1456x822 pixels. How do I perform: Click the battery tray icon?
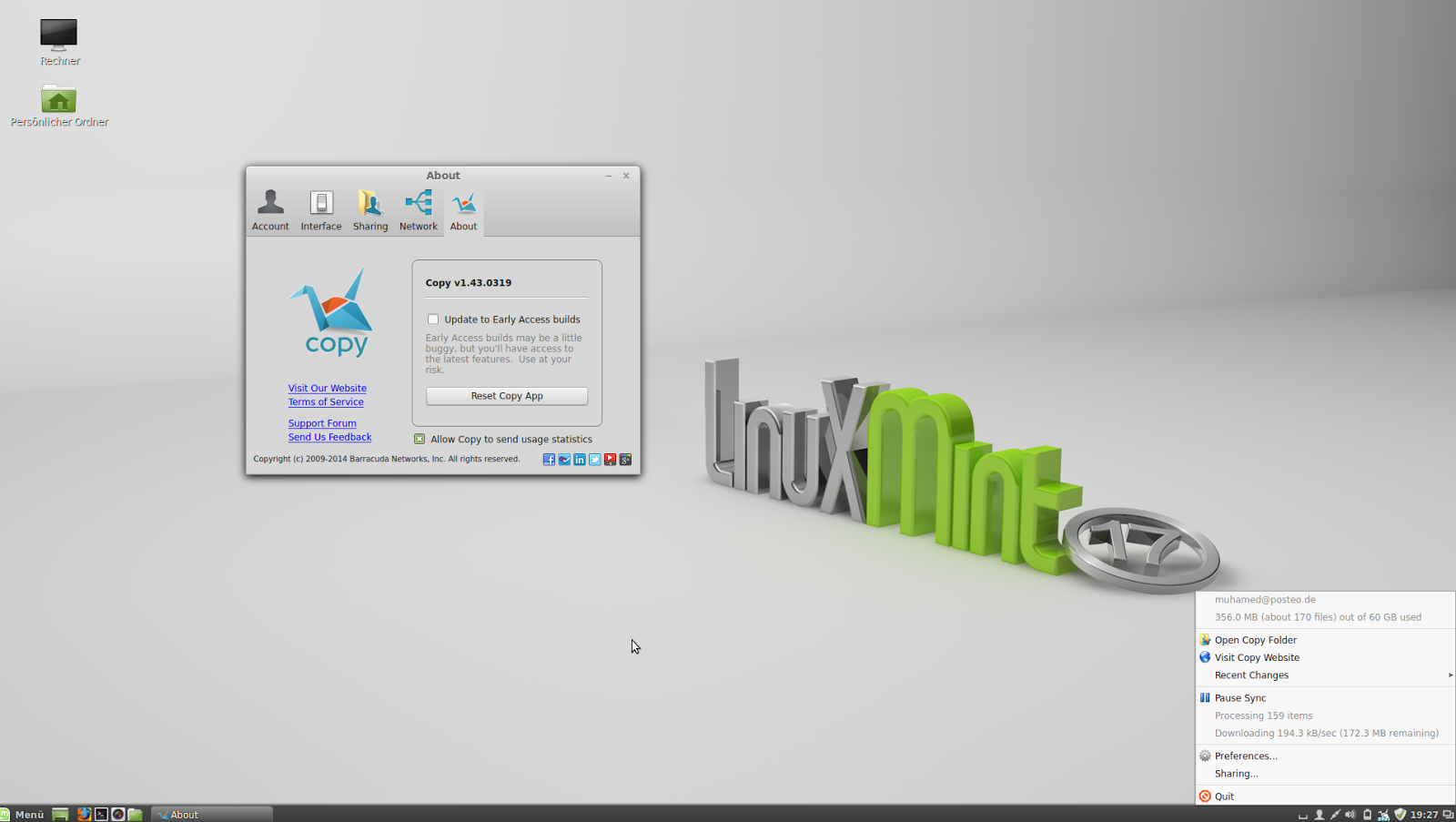click(1367, 815)
